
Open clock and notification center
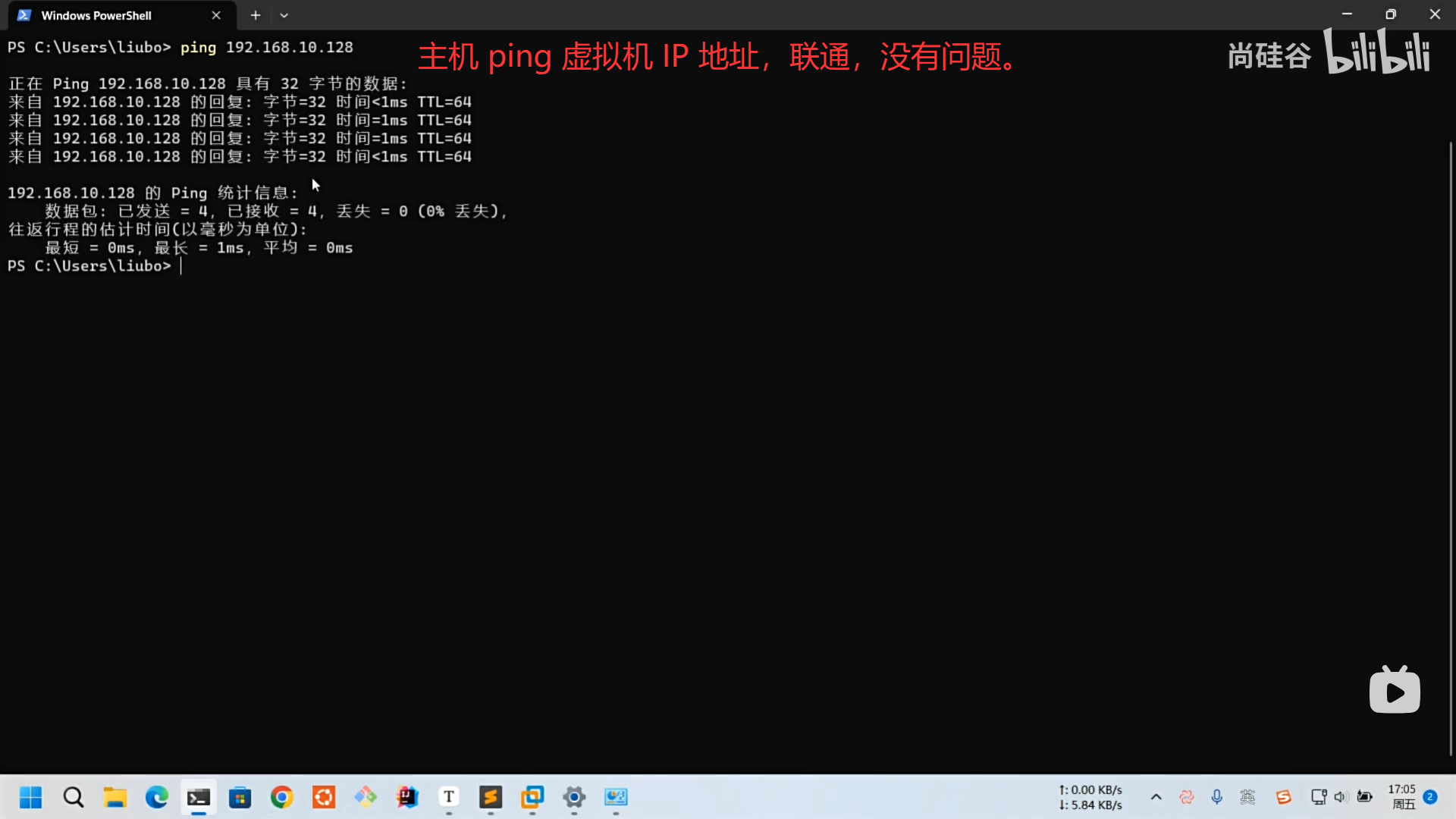(x=1403, y=797)
